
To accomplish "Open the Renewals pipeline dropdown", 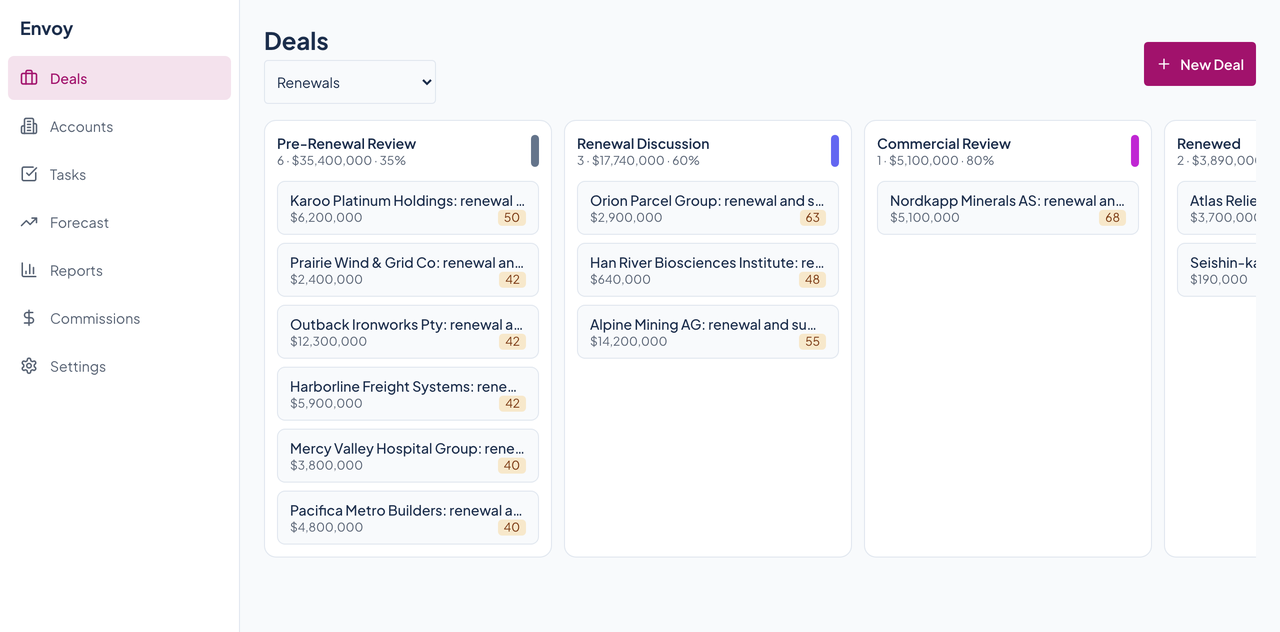I will tap(350, 82).
